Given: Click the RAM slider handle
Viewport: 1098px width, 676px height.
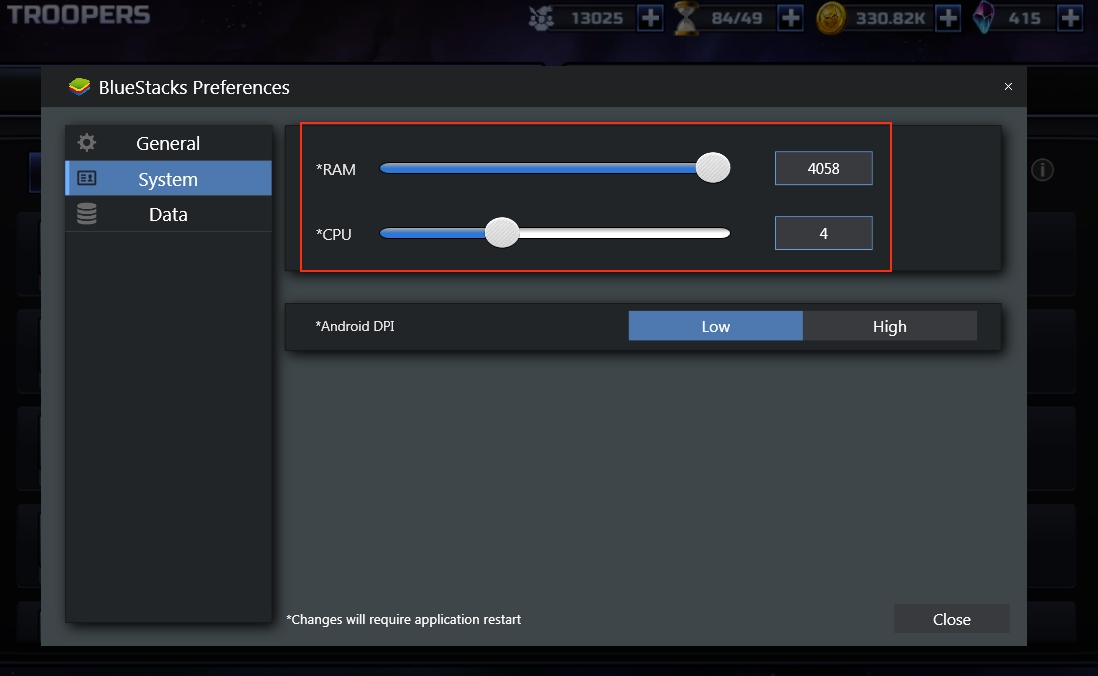Looking at the screenshot, I should (x=713, y=168).
